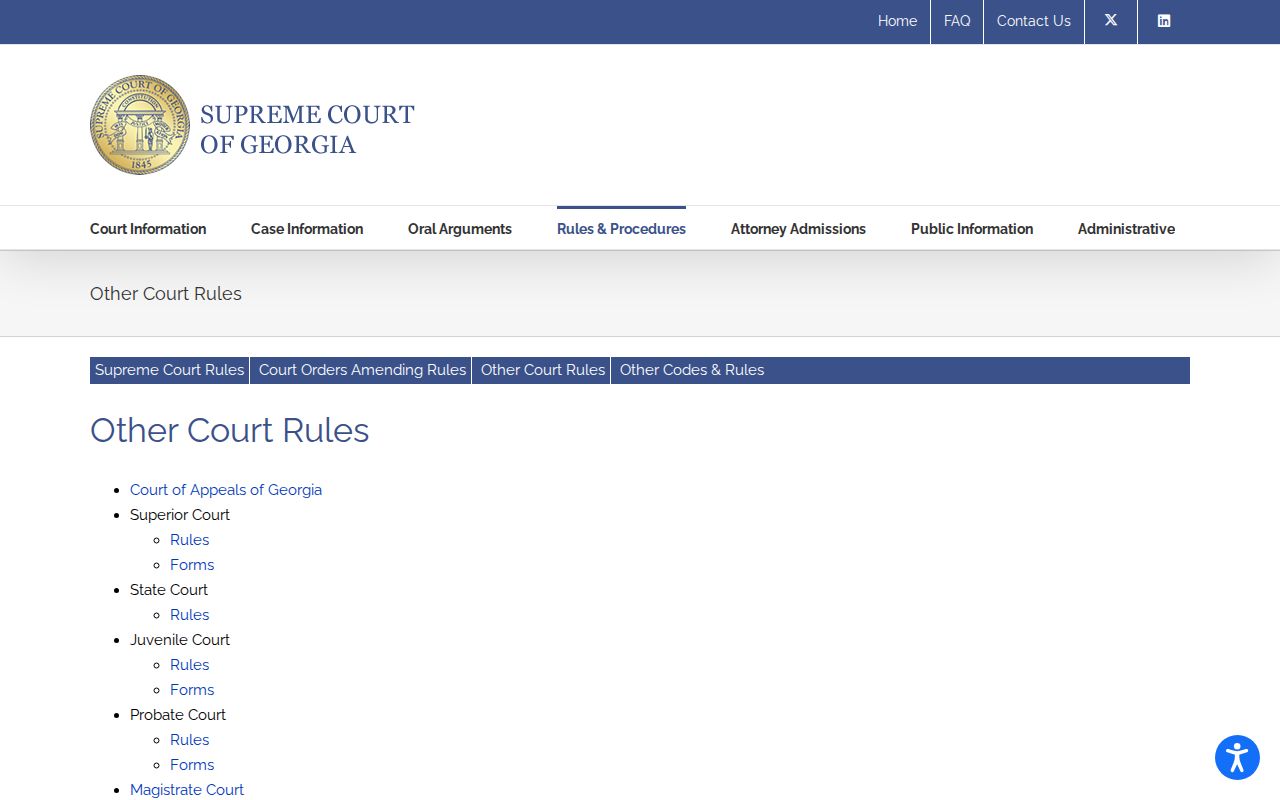Open Juvenile Court Rules link
Screen dimensions: 1280x800
tap(190, 665)
